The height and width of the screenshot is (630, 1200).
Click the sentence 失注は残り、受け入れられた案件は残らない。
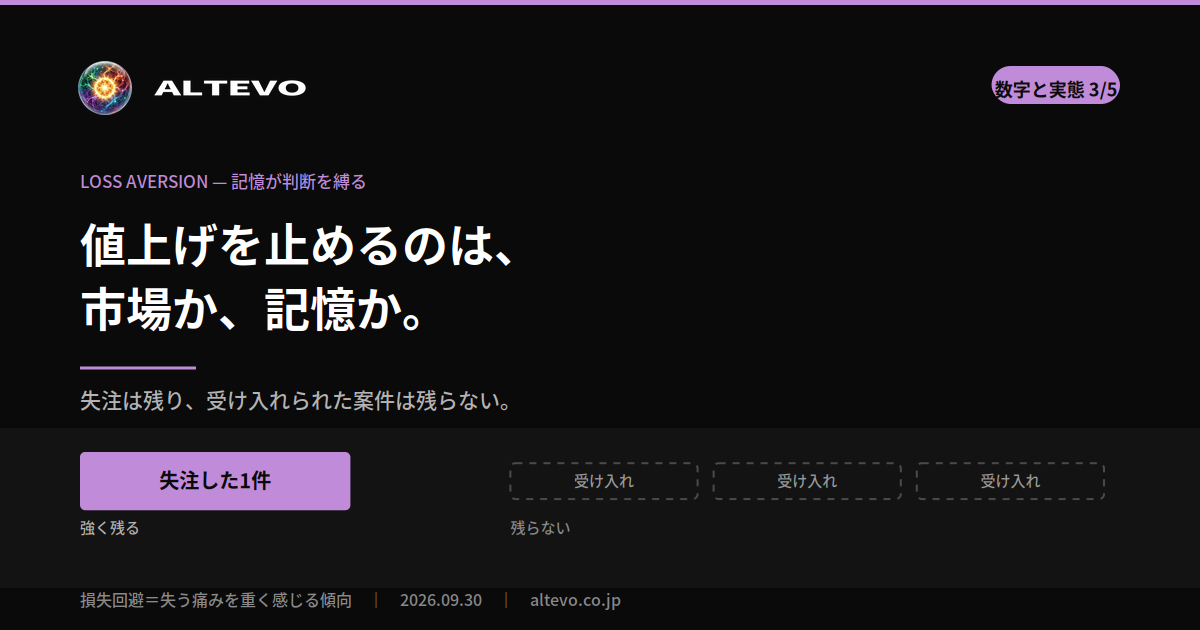pyautogui.click(x=298, y=402)
